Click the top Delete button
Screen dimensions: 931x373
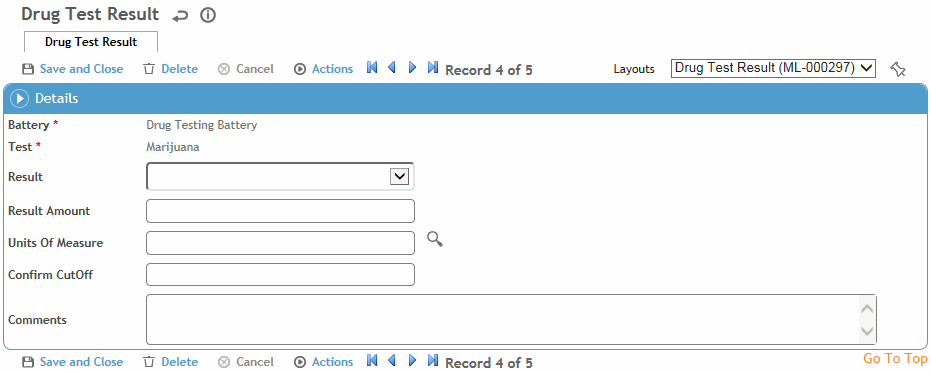[171, 69]
